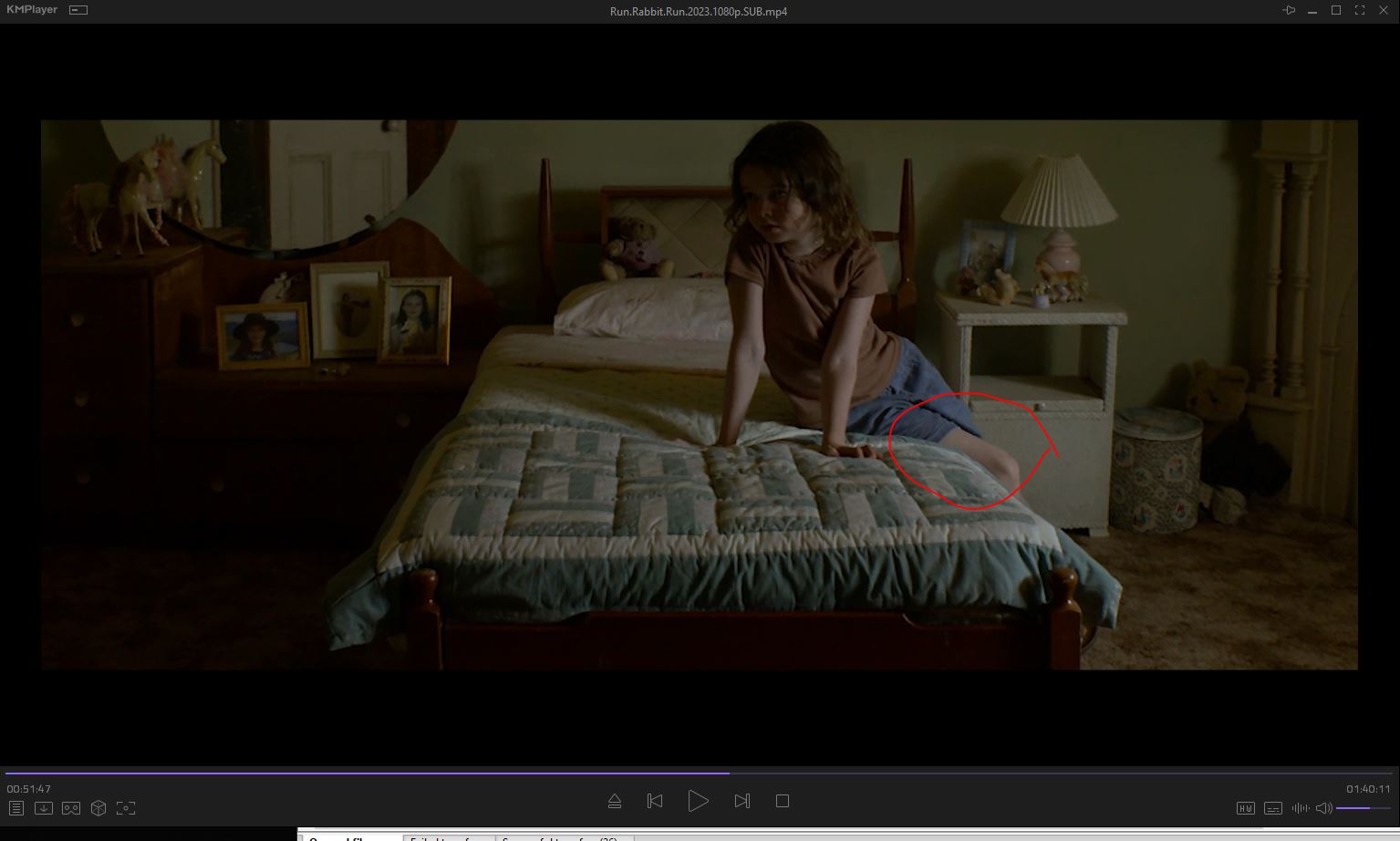Click the screen capture icon

pos(126,808)
